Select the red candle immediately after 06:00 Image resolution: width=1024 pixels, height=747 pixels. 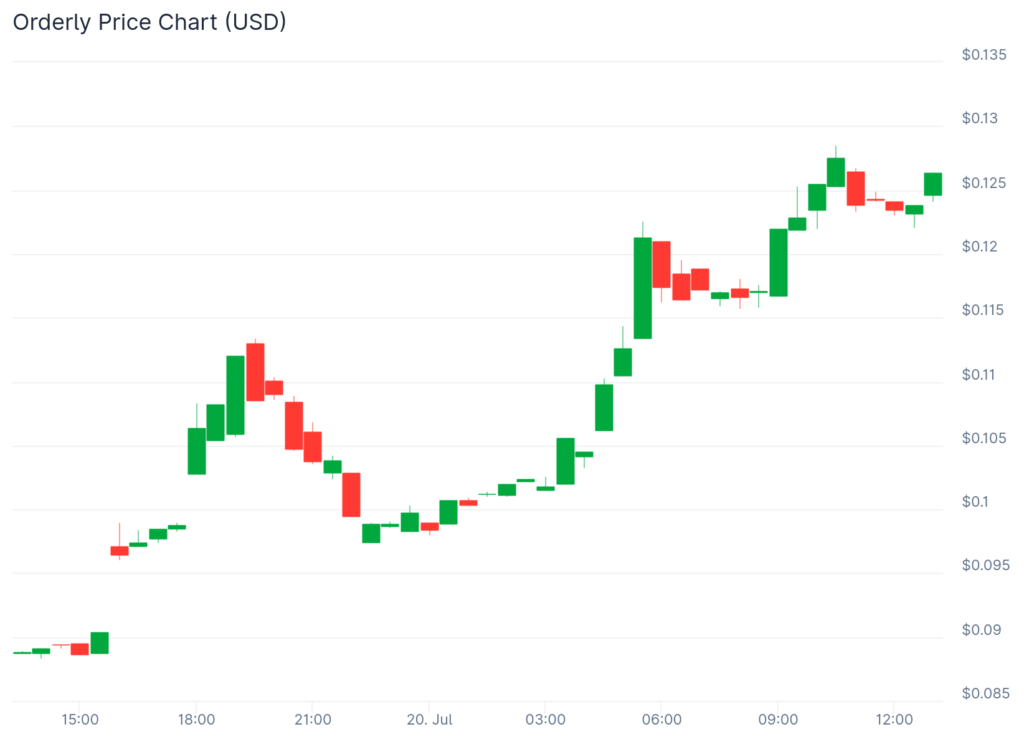point(662,264)
